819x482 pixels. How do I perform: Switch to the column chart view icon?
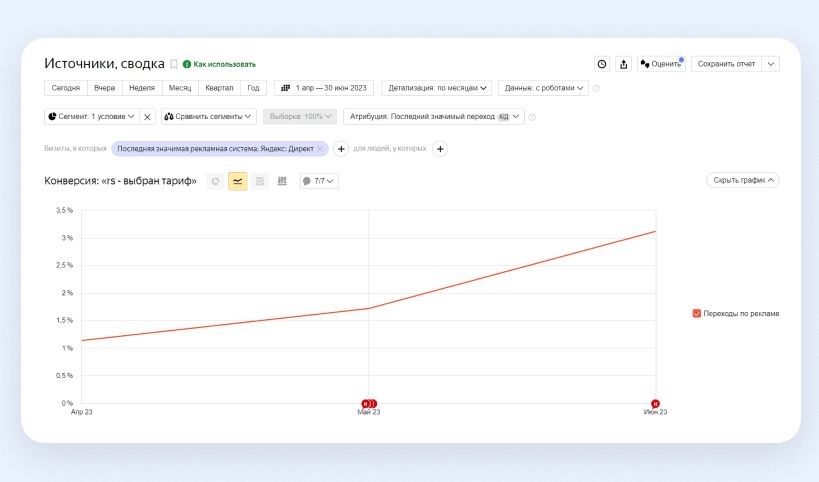[282, 181]
